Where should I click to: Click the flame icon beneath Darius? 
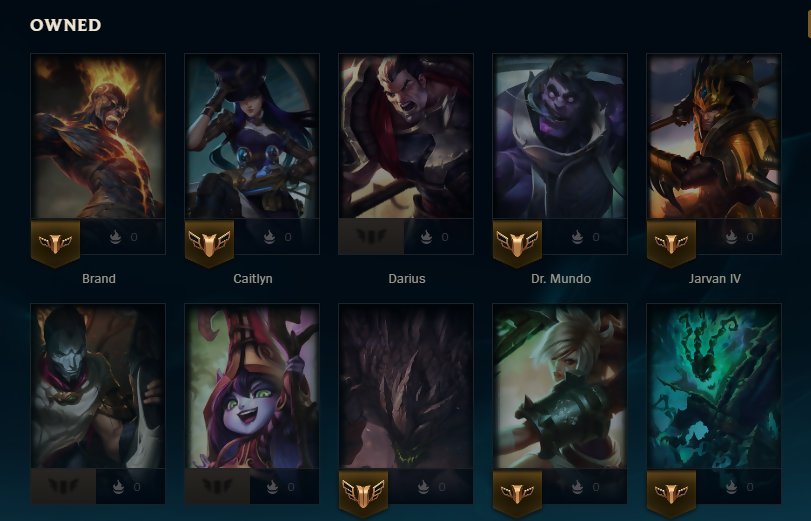[426, 237]
